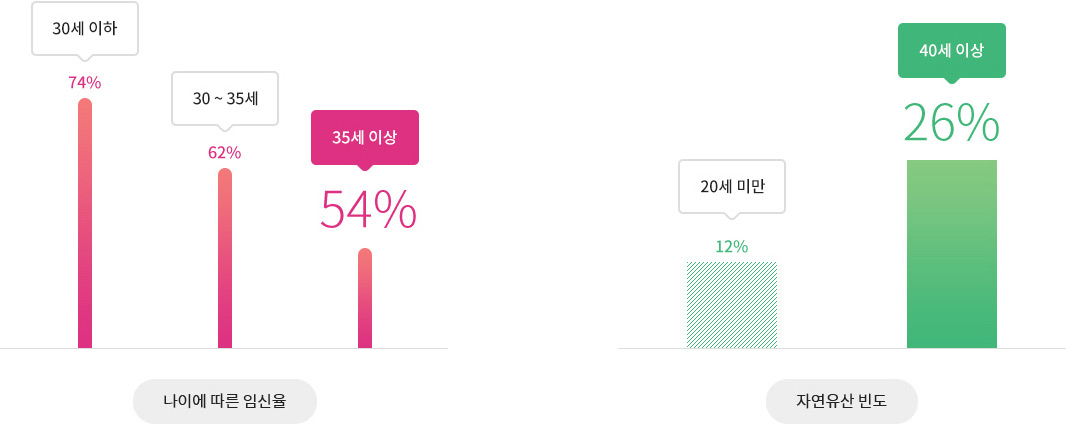Screen dimensions: 1066x424
Task: Click the large 26% value text
Action: (x=952, y=122)
